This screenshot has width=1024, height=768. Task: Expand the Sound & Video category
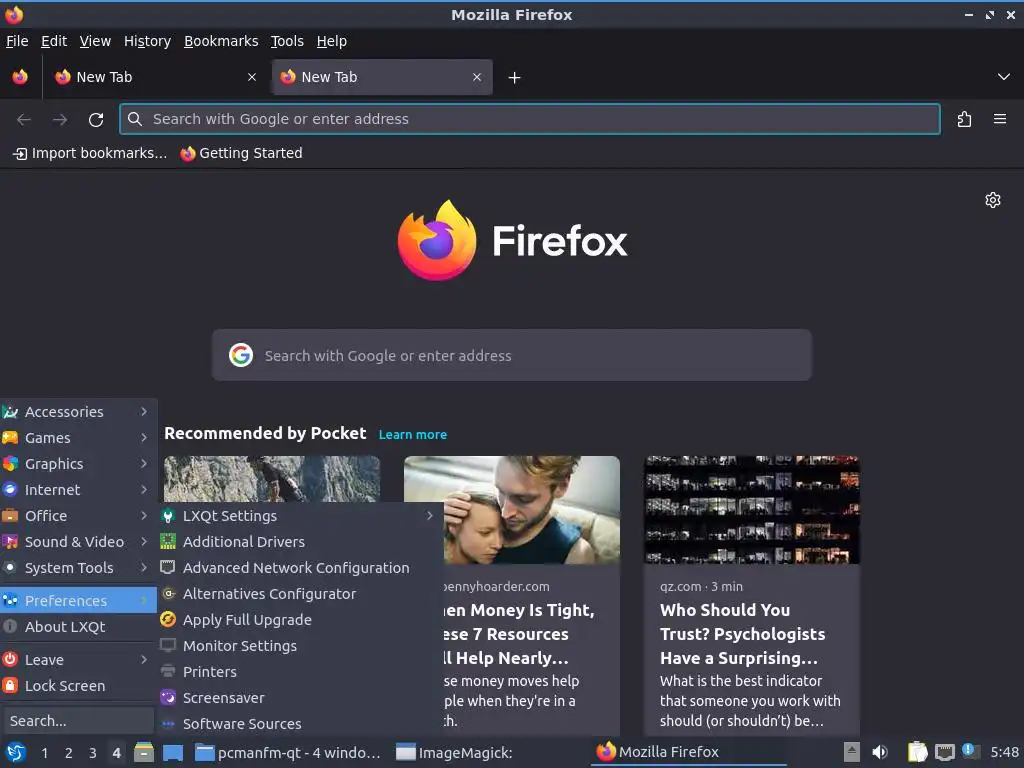coord(78,541)
